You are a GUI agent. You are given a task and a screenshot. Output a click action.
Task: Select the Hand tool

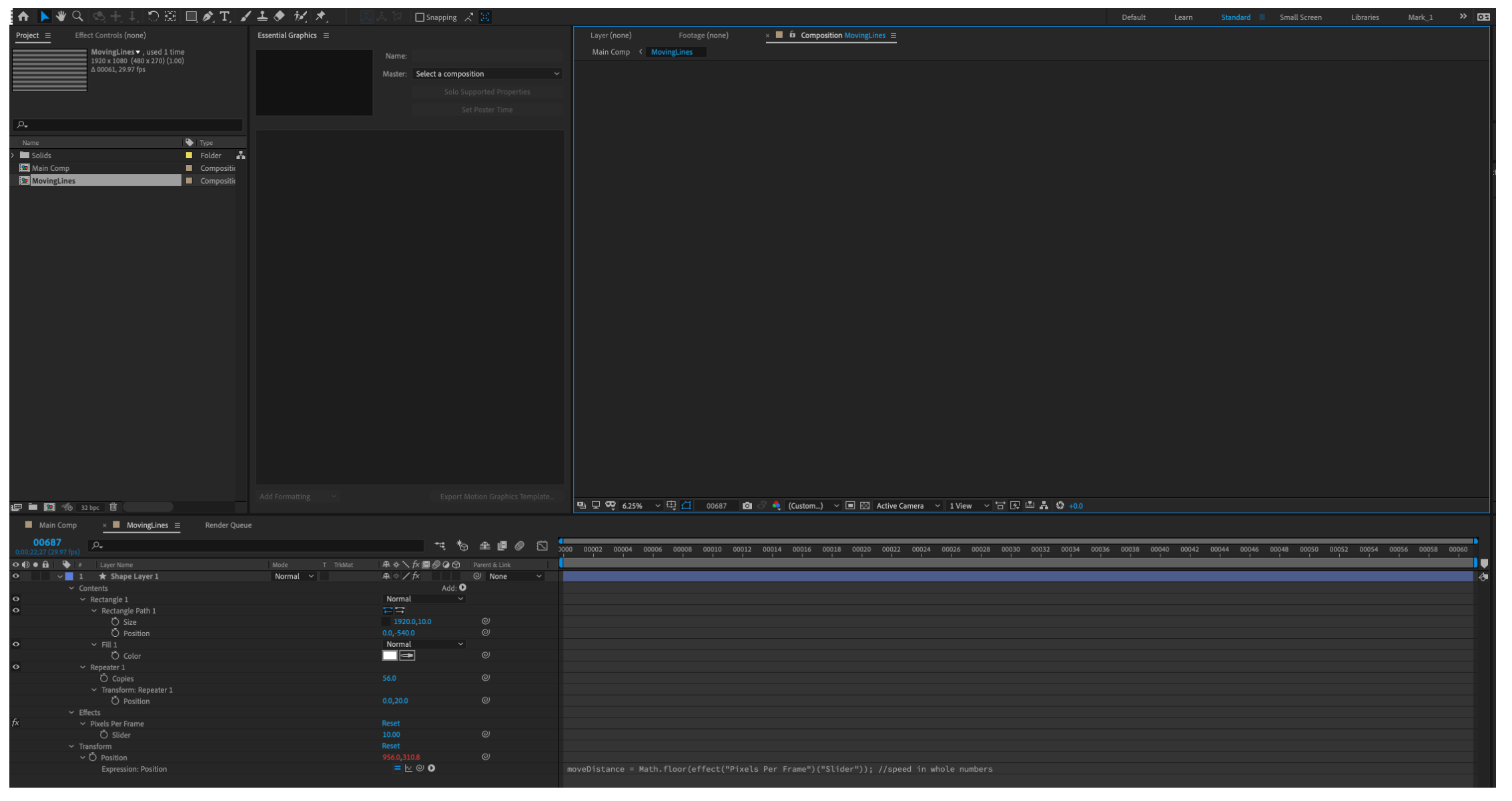pos(61,16)
